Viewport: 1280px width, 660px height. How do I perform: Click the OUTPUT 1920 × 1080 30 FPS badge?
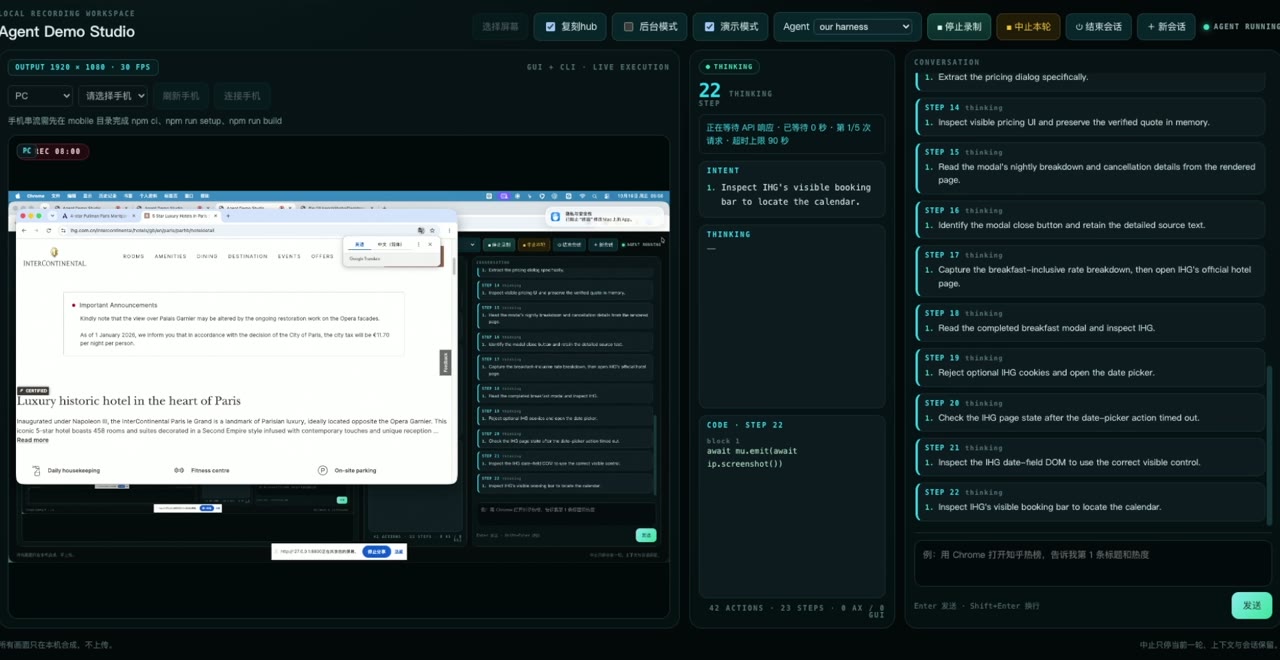(x=83, y=67)
